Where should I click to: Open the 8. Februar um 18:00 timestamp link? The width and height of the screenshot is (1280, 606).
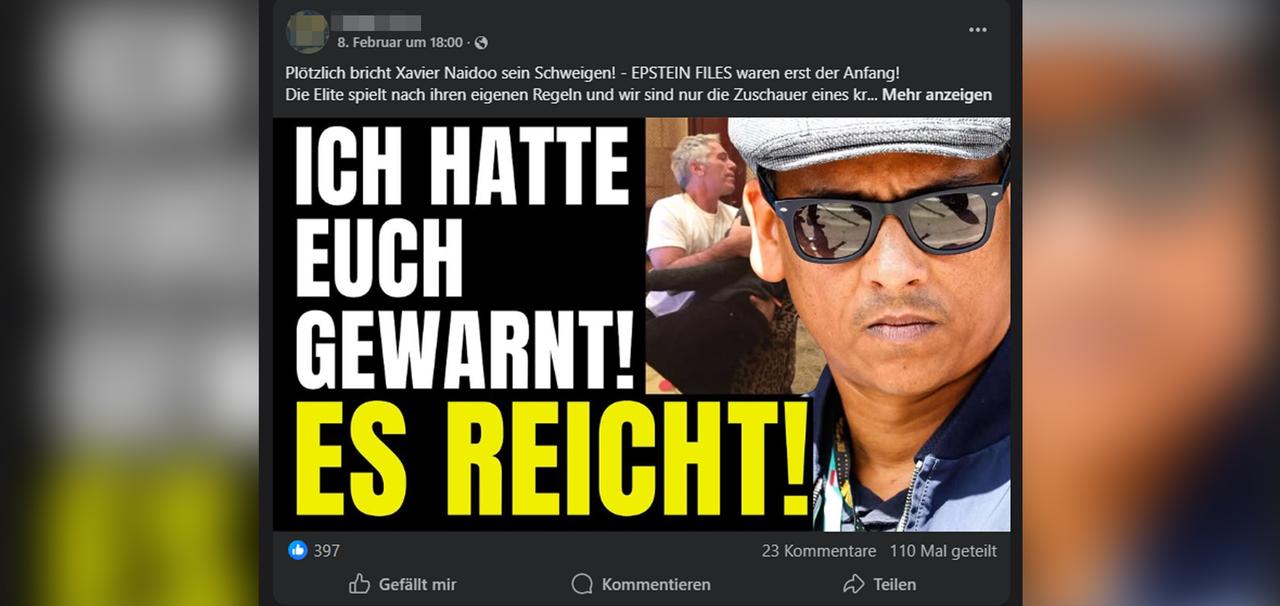(400, 43)
